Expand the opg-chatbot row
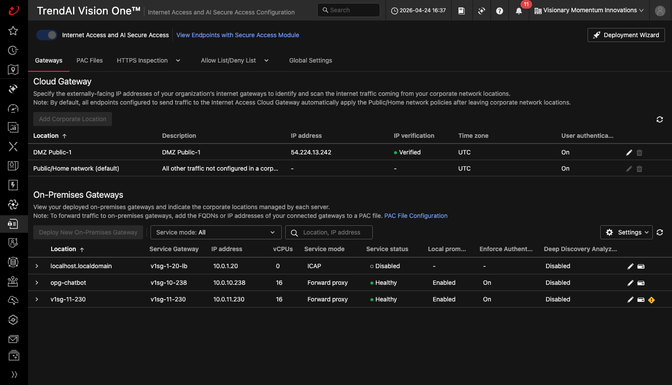The height and width of the screenshot is (385, 672). coord(37,283)
